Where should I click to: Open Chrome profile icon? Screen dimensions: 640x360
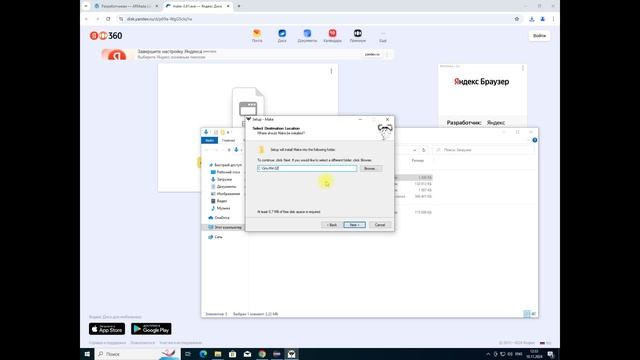click(542, 19)
